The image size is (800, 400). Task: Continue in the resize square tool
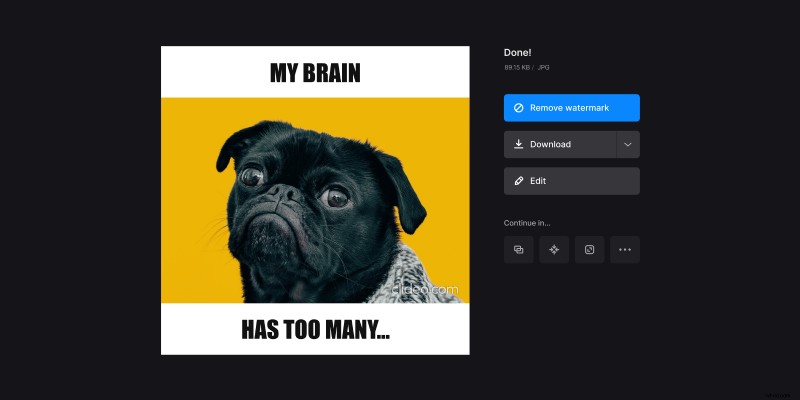tap(589, 249)
